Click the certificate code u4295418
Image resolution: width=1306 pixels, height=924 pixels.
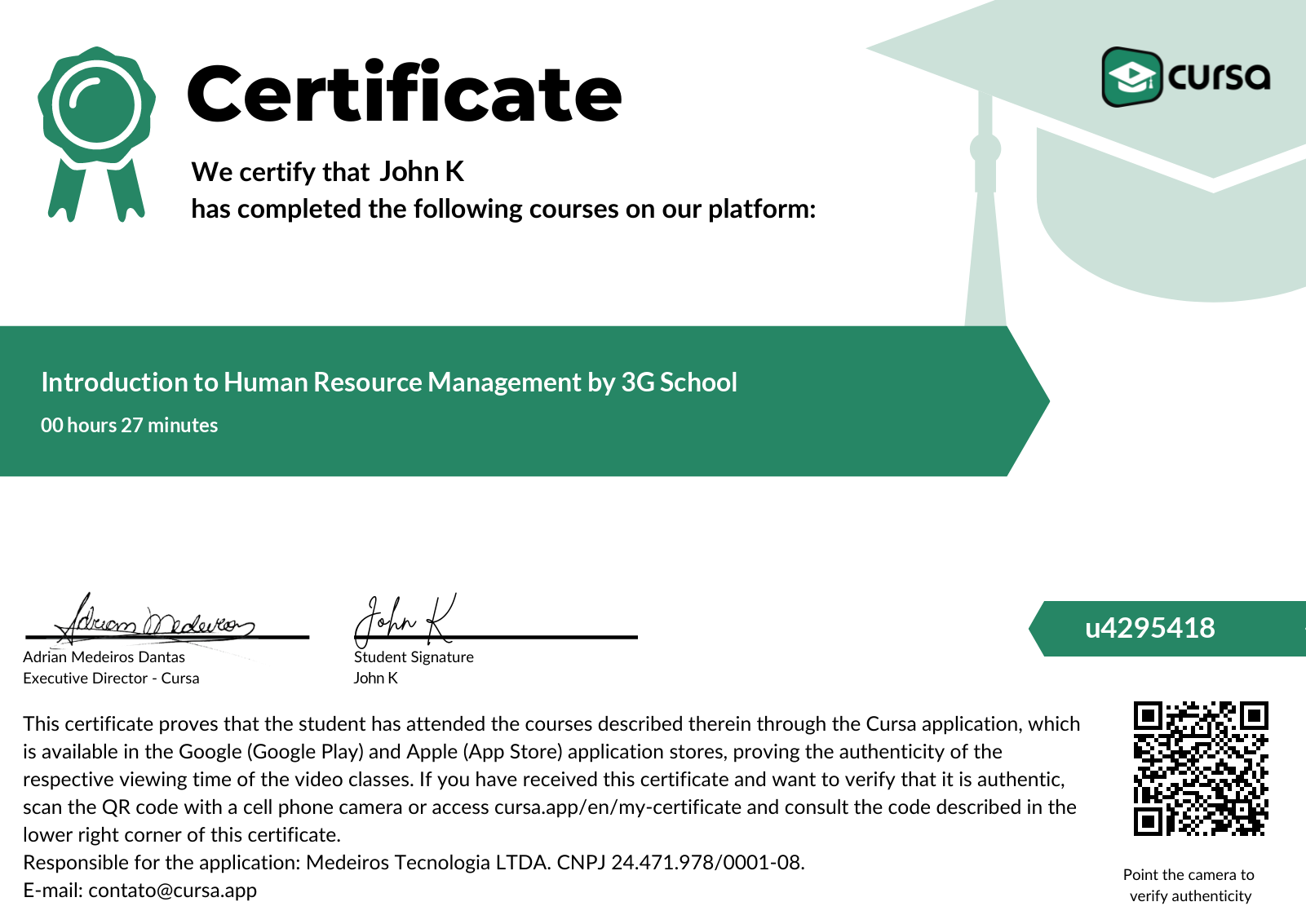[1149, 628]
